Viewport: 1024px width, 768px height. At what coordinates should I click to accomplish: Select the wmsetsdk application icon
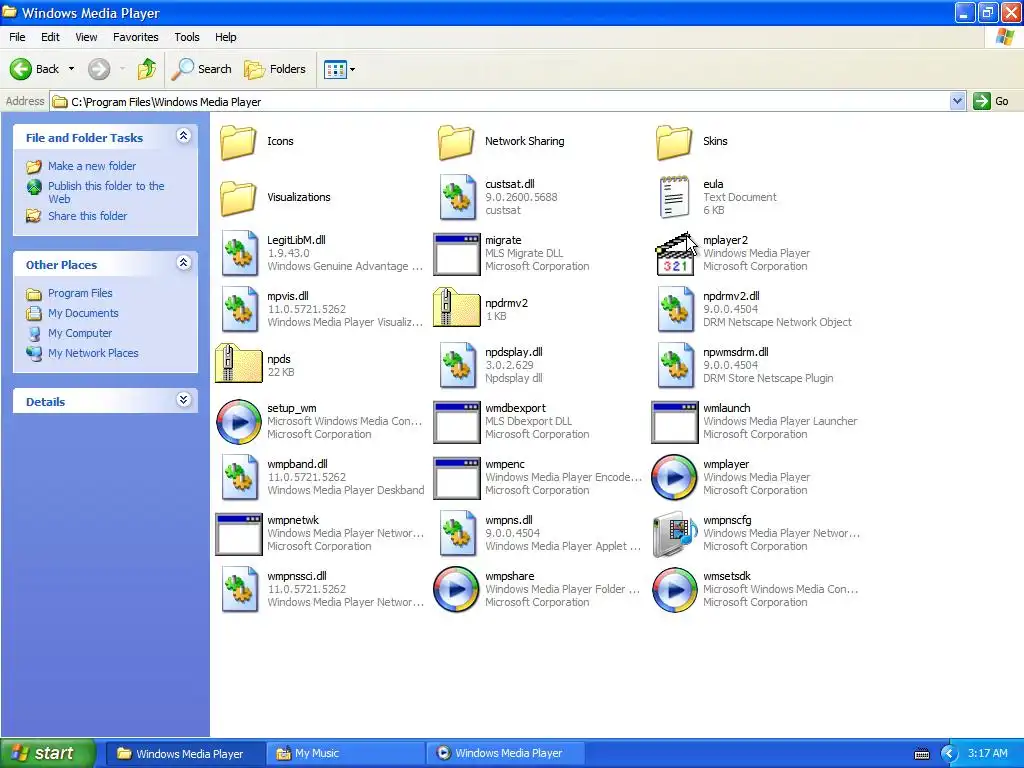coord(675,590)
